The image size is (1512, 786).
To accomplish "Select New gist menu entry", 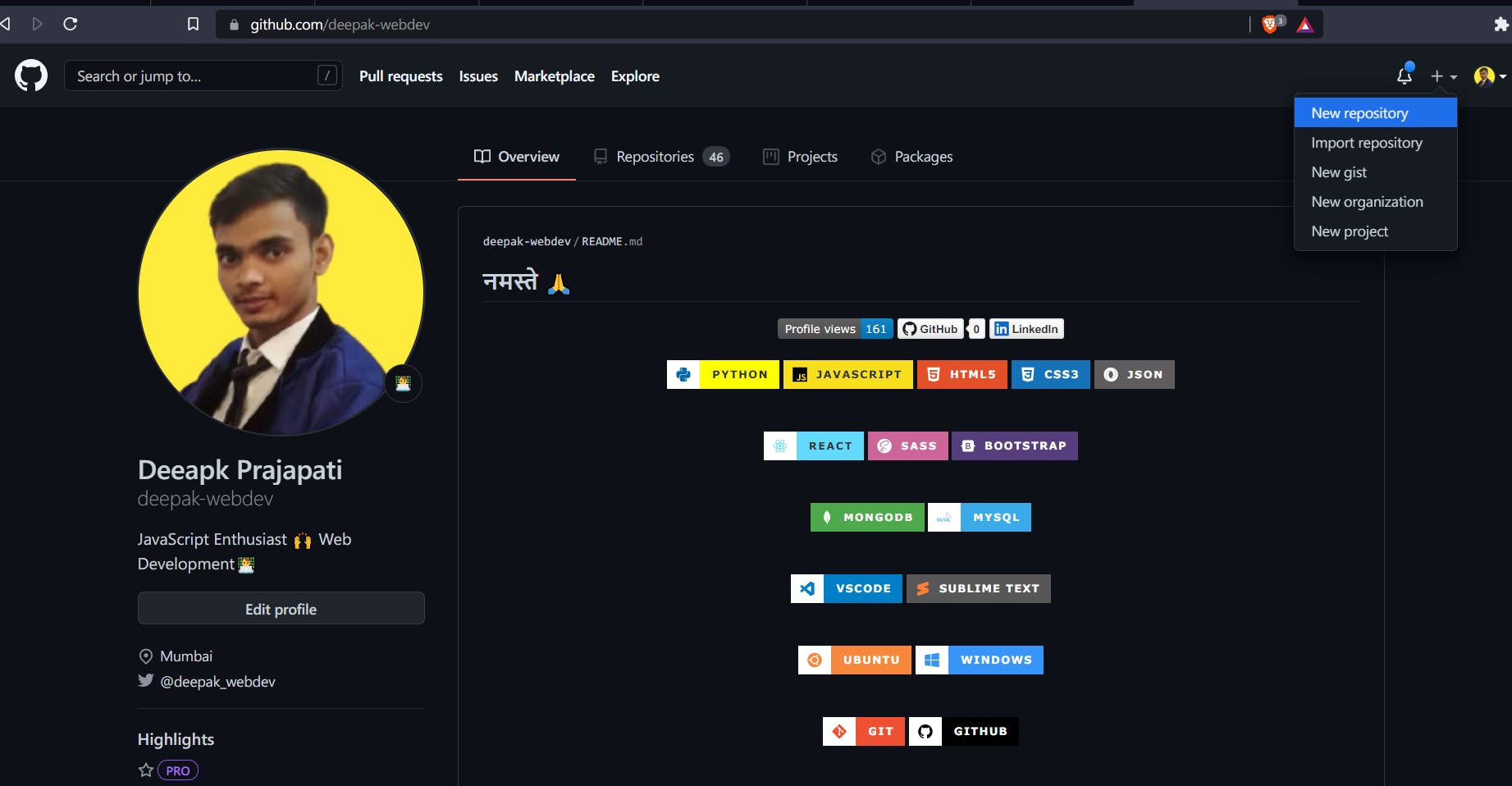I will (x=1376, y=172).
